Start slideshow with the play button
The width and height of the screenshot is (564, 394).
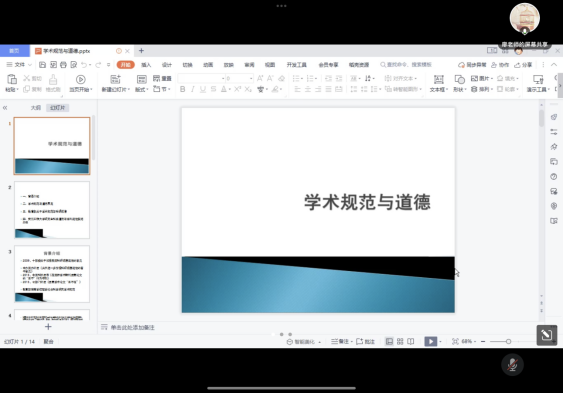pos(431,341)
